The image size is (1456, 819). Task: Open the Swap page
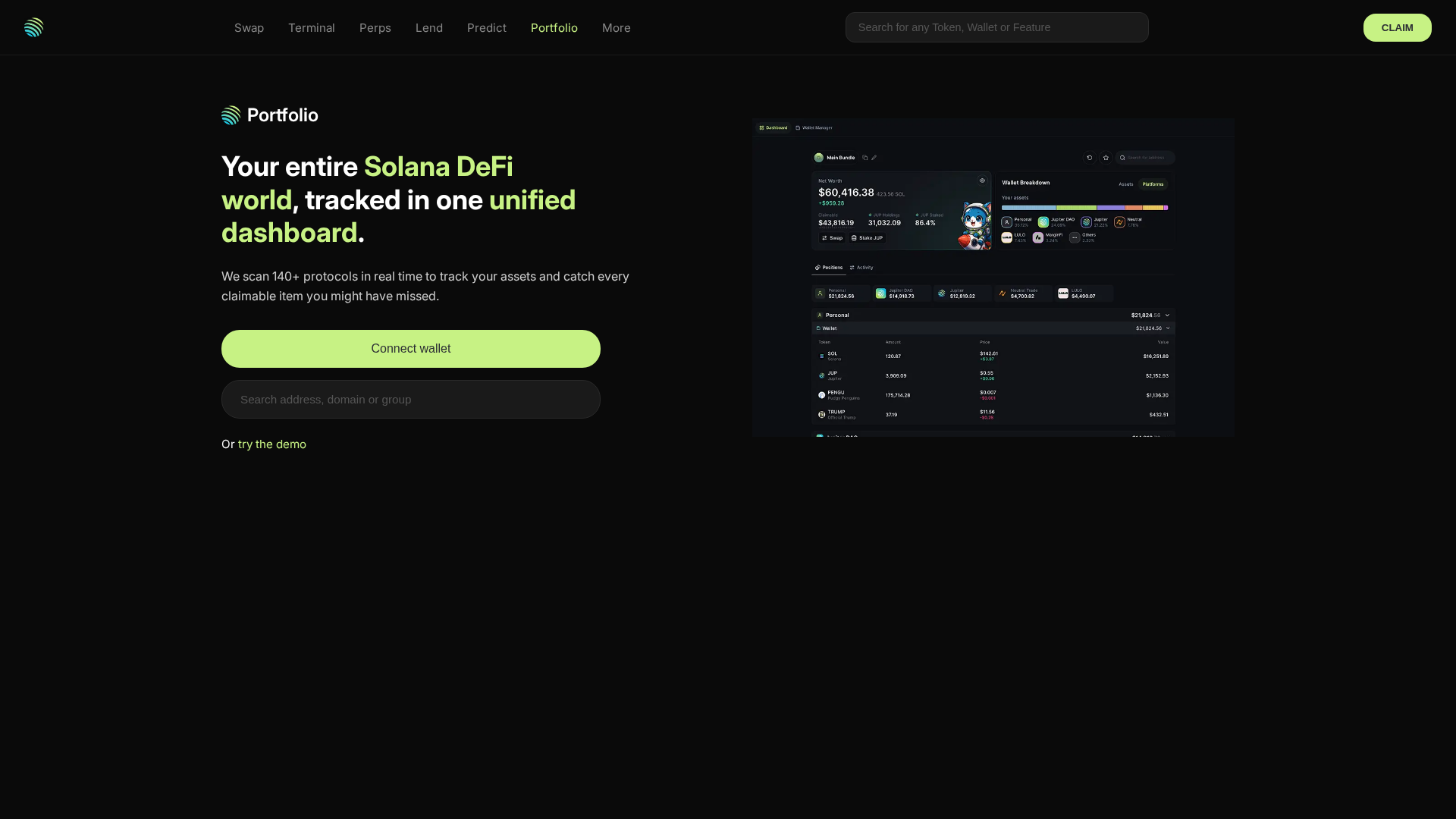pyautogui.click(x=249, y=28)
